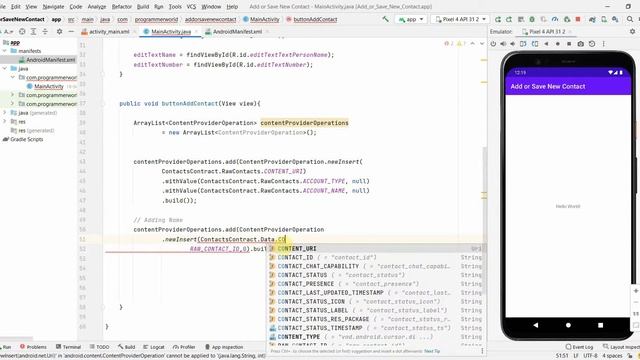The height and width of the screenshot is (360, 640).
Task: Click the emulator Rotate Left icon
Action: [x=523, y=44]
